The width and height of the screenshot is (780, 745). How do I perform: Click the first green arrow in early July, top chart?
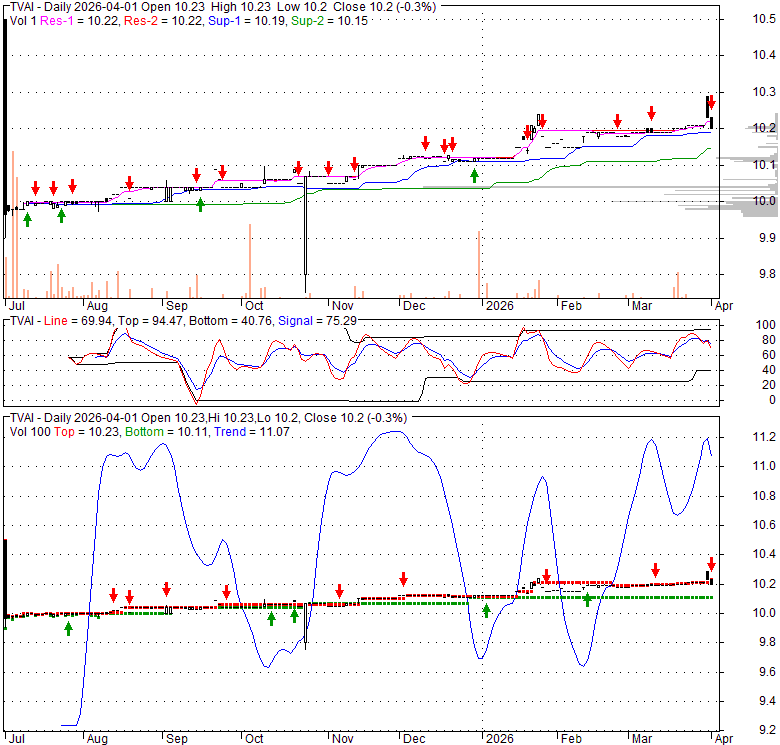27,219
